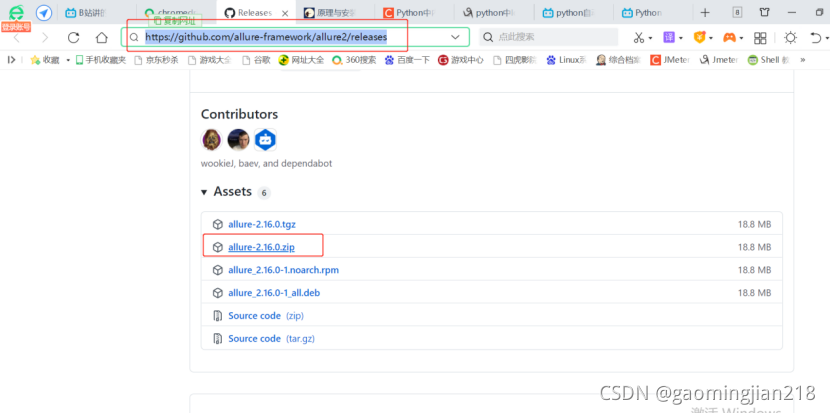Image resolution: width=830 pixels, height=414 pixels.
Task: Download allure-2.16.0.zip
Action: pyautogui.click(x=261, y=247)
